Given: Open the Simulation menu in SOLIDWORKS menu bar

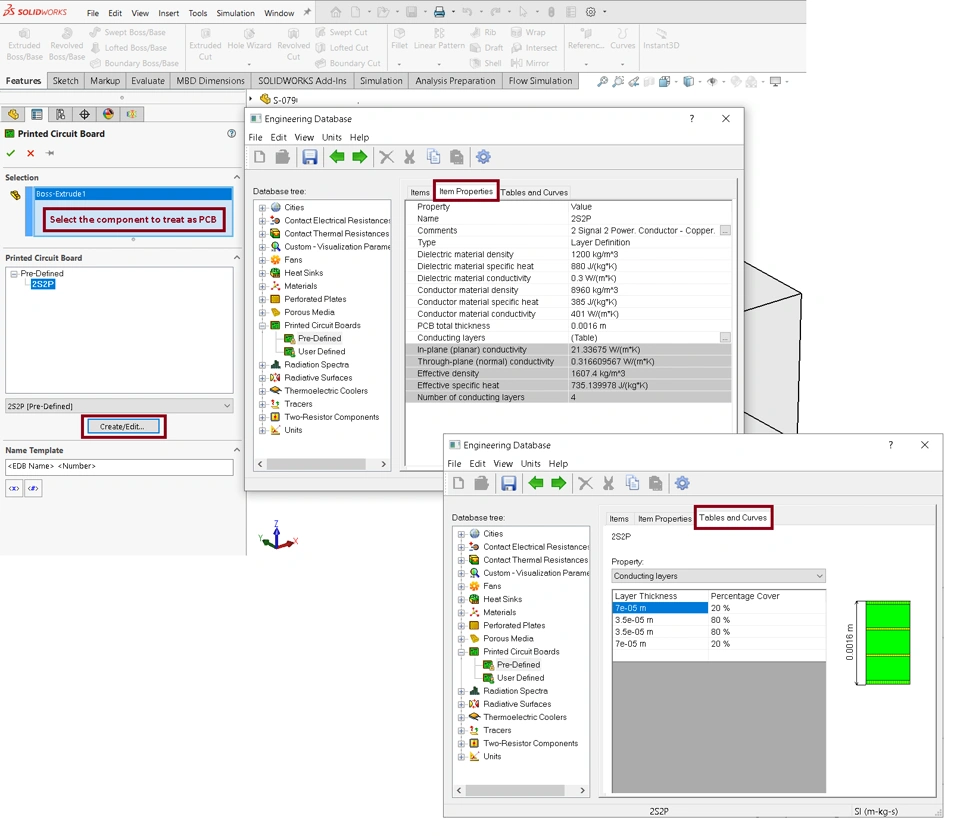Looking at the screenshot, I should [x=235, y=13].
